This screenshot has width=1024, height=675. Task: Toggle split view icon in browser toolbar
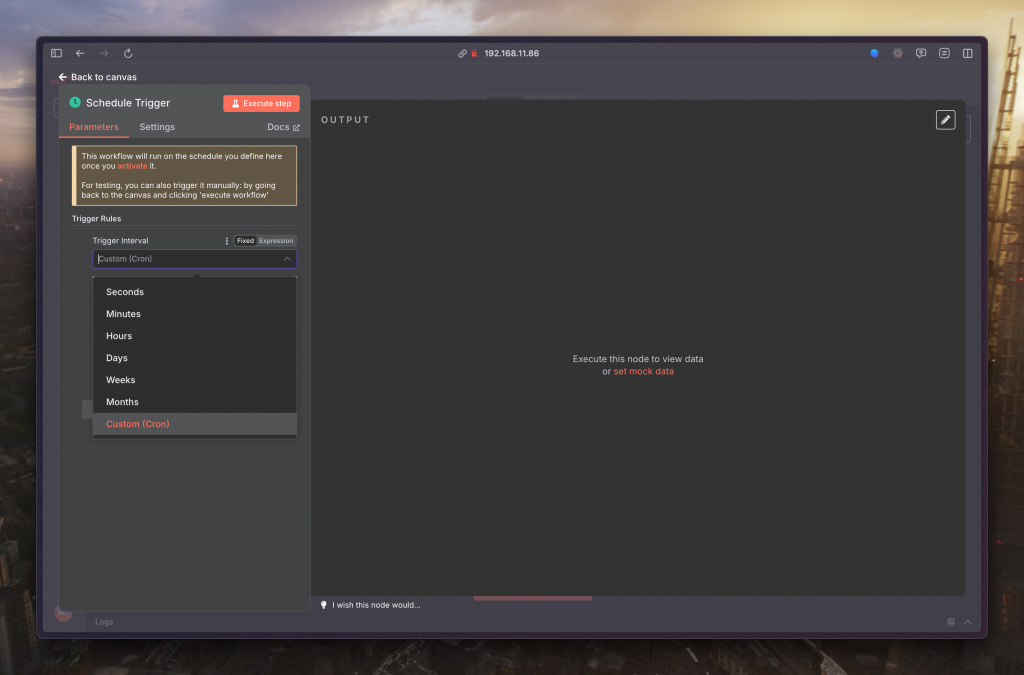968,54
